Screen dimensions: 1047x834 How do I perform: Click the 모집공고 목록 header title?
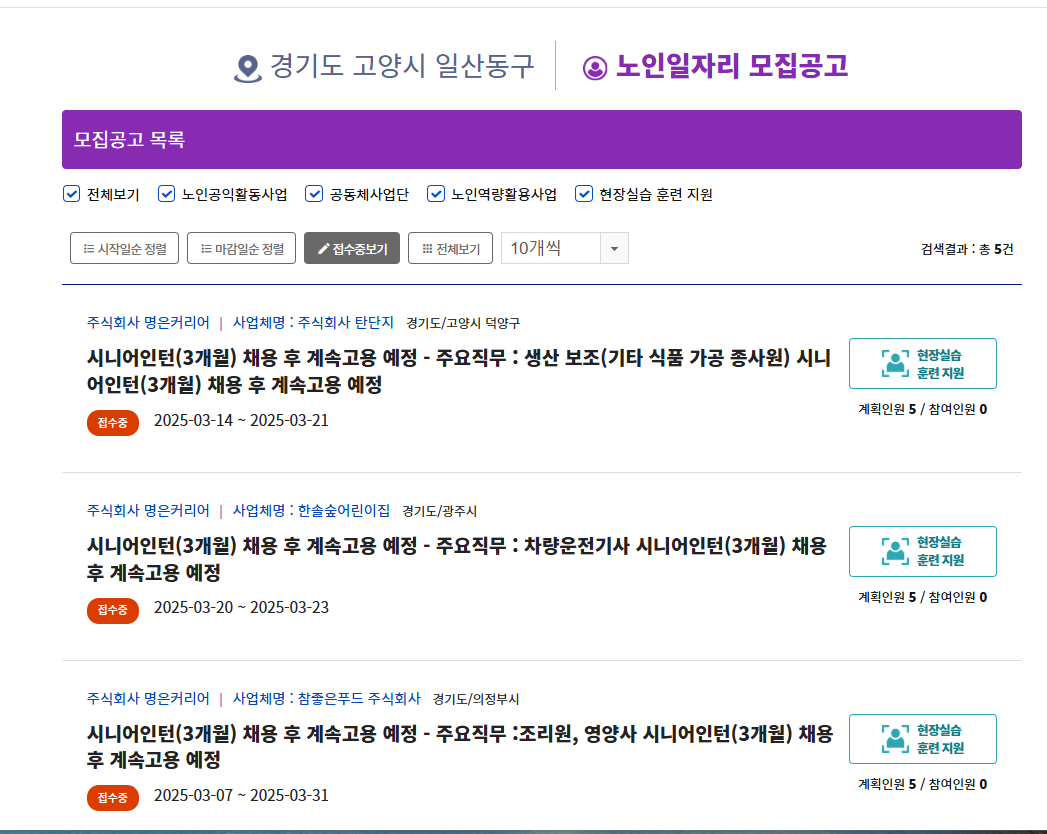(129, 140)
